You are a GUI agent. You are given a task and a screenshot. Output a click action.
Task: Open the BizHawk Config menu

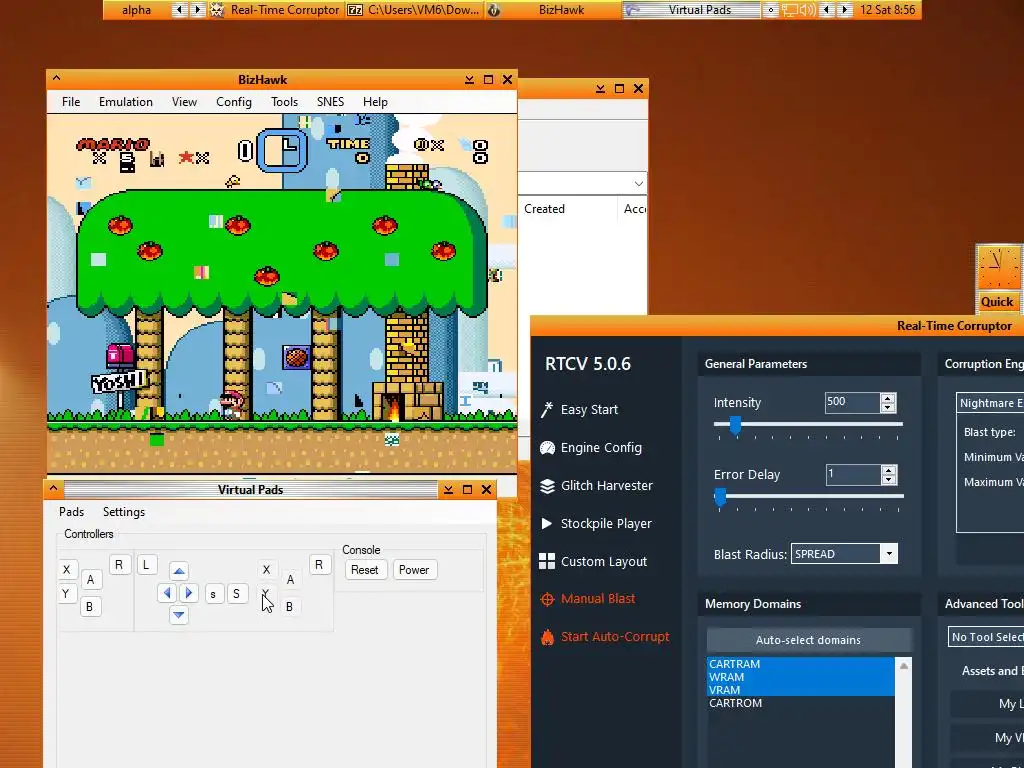click(234, 102)
